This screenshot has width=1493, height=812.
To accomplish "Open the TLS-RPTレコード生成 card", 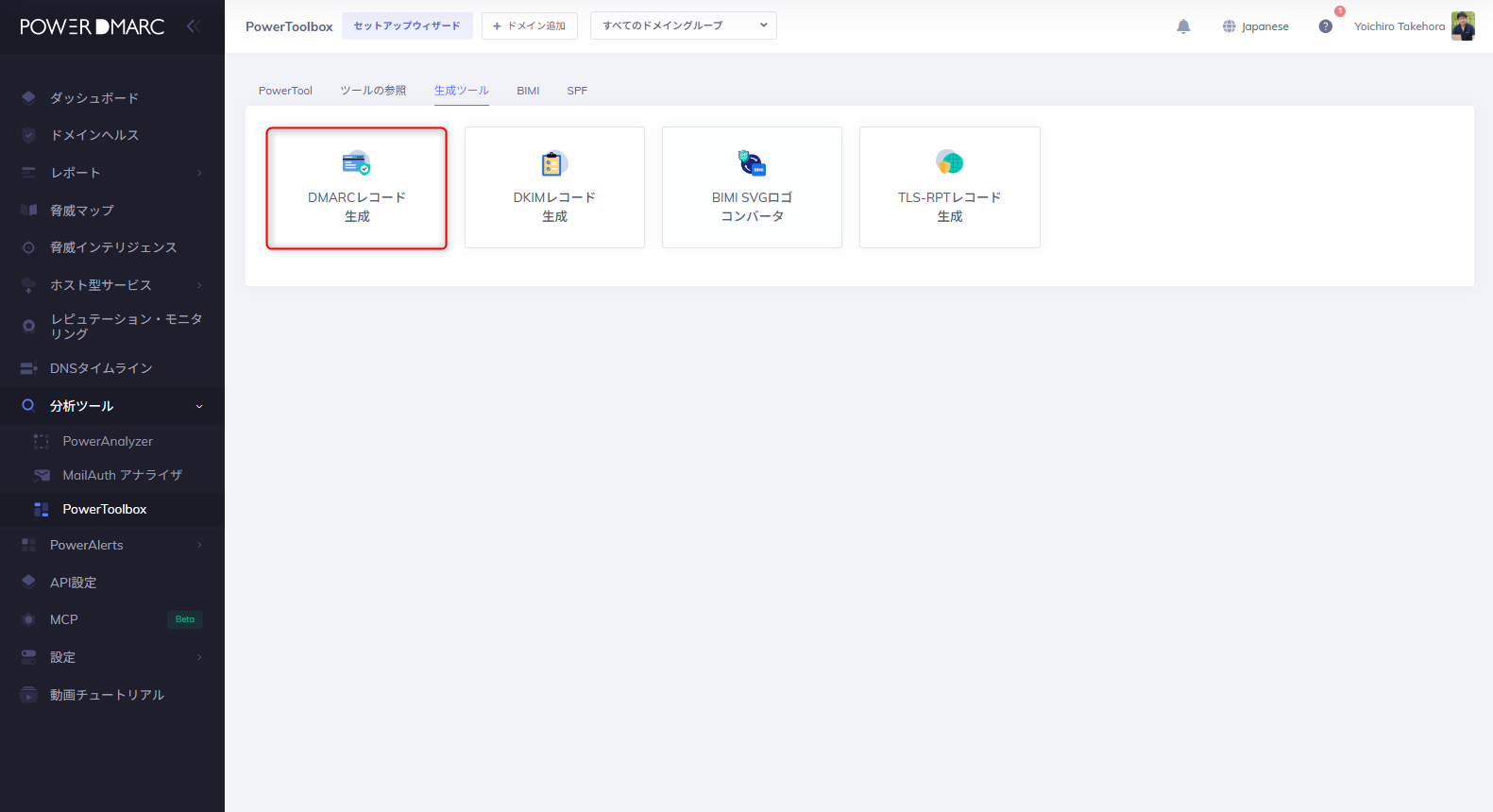I will [x=950, y=188].
